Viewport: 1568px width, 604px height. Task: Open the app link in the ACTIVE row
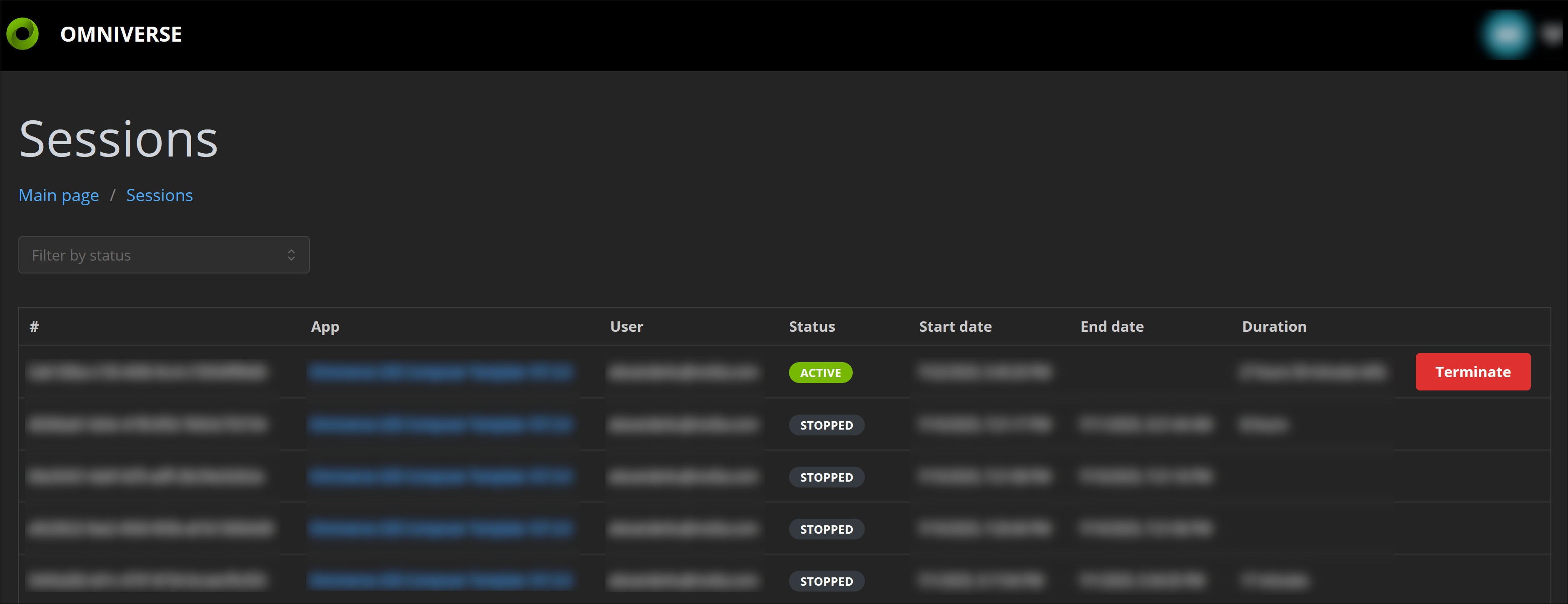pos(441,372)
